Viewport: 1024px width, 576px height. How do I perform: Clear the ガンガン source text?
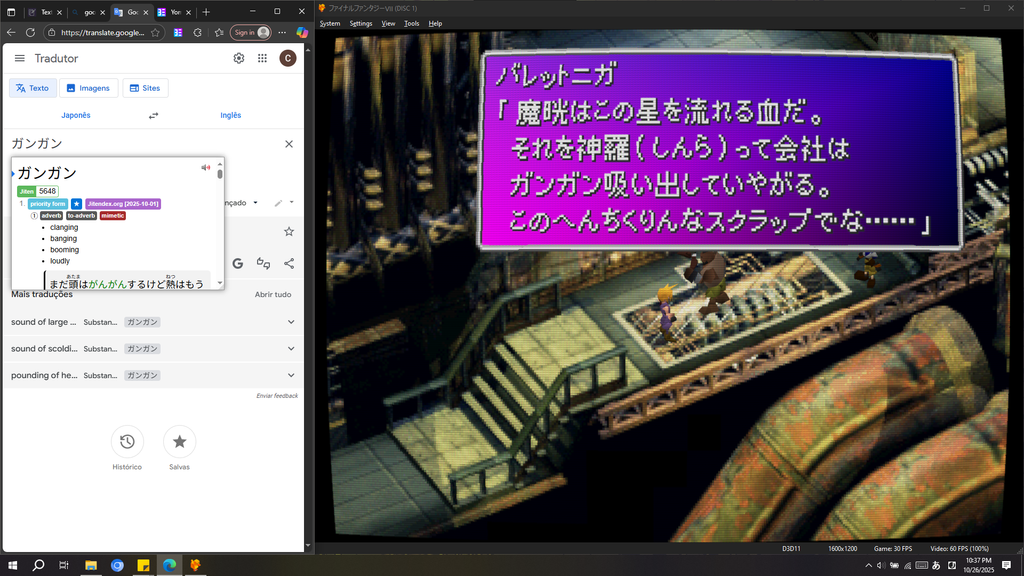[x=289, y=144]
